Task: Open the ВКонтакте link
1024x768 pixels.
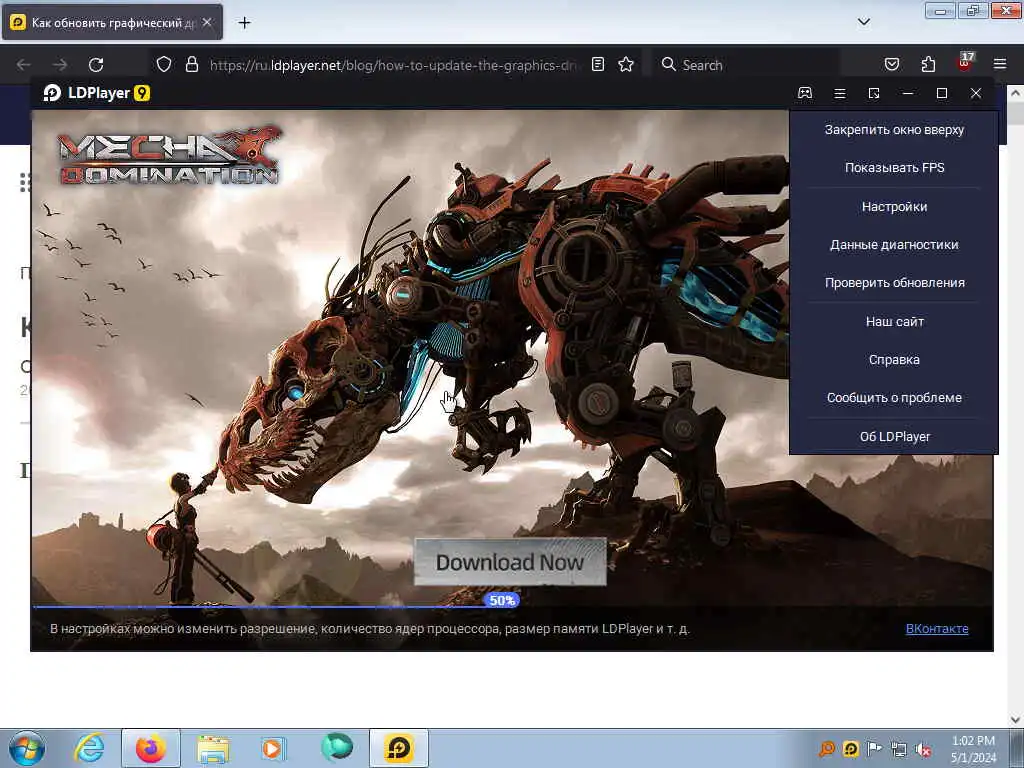Action: [x=936, y=628]
